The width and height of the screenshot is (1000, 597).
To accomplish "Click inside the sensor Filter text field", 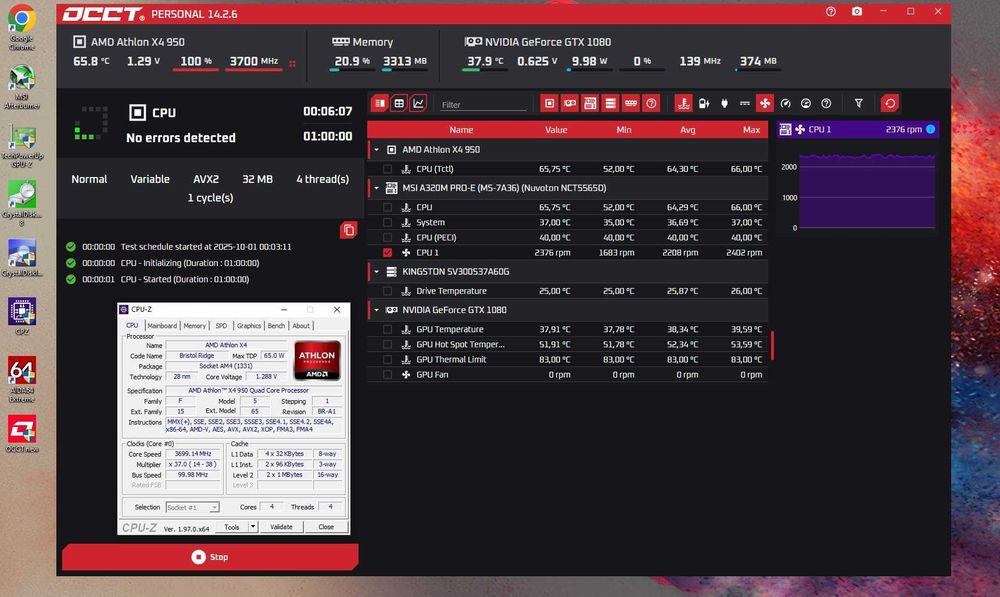I will click(483, 105).
